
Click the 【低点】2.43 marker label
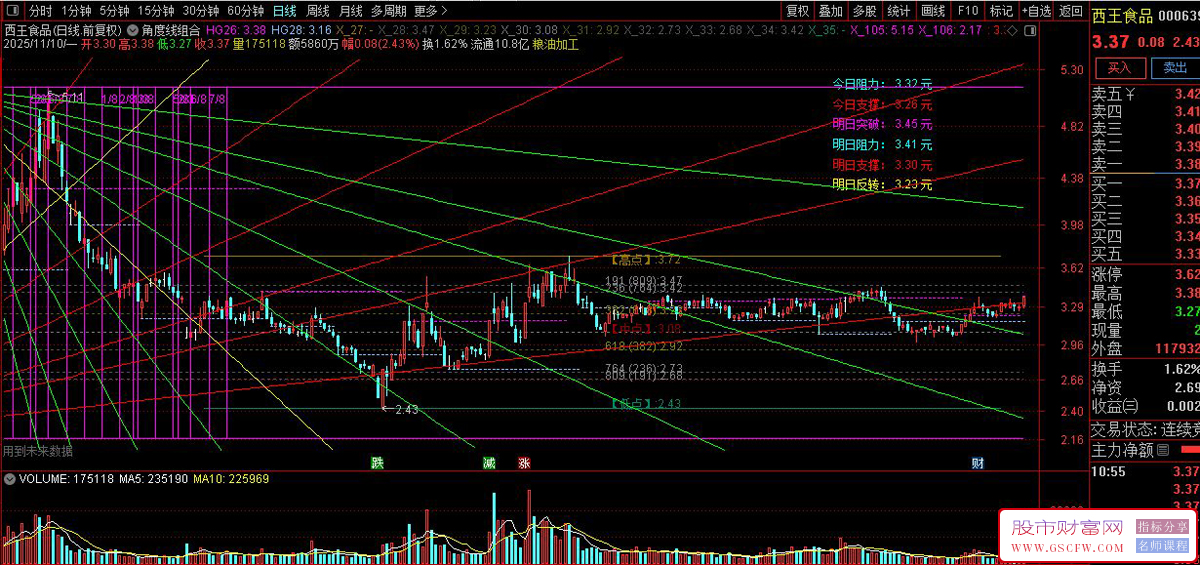pyautogui.click(x=646, y=404)
